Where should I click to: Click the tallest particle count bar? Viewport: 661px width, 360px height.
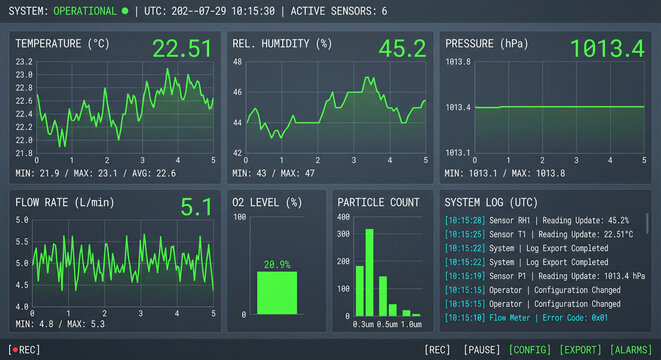tap(369, 272)
